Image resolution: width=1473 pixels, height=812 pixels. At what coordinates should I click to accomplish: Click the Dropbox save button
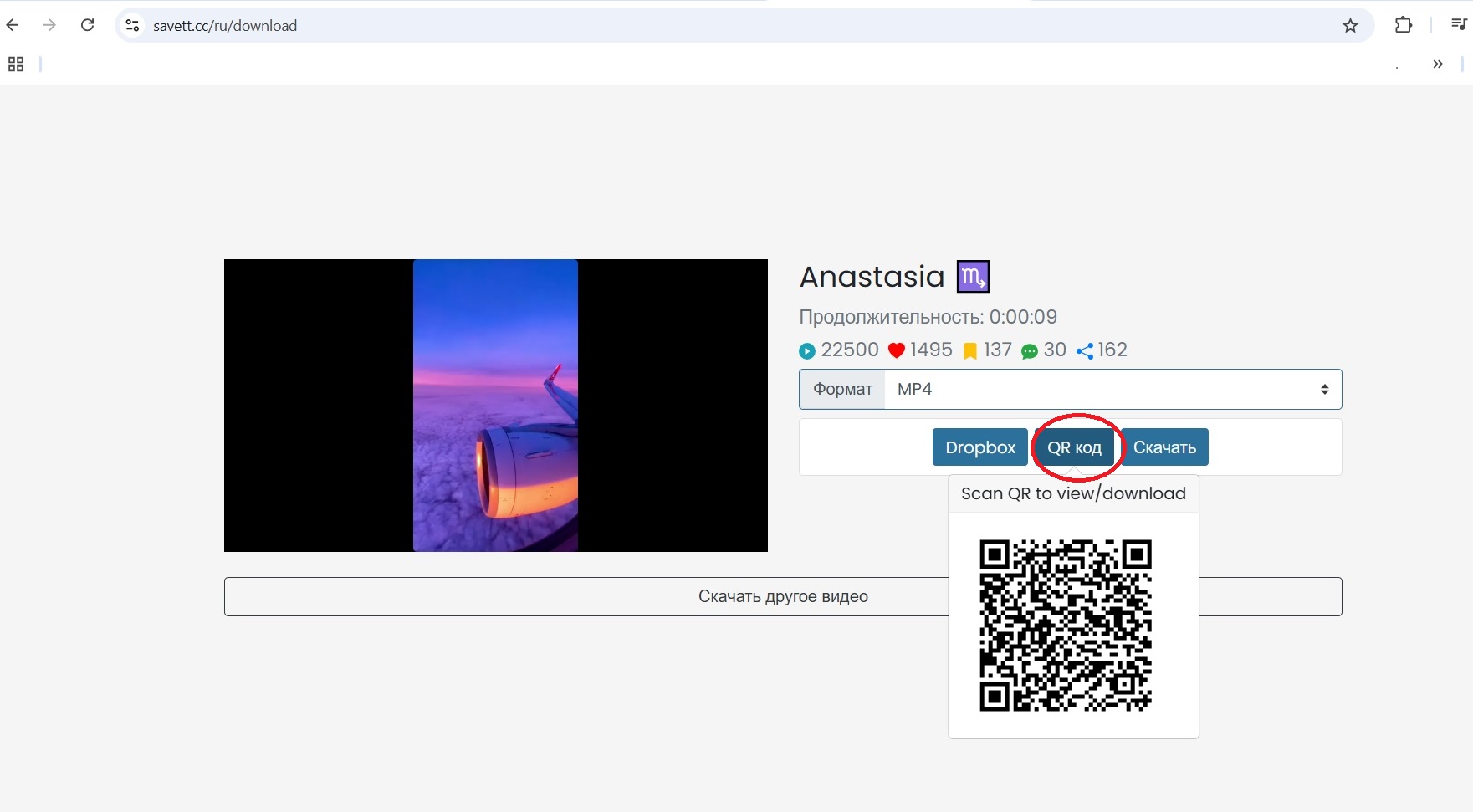coord(979,447)
